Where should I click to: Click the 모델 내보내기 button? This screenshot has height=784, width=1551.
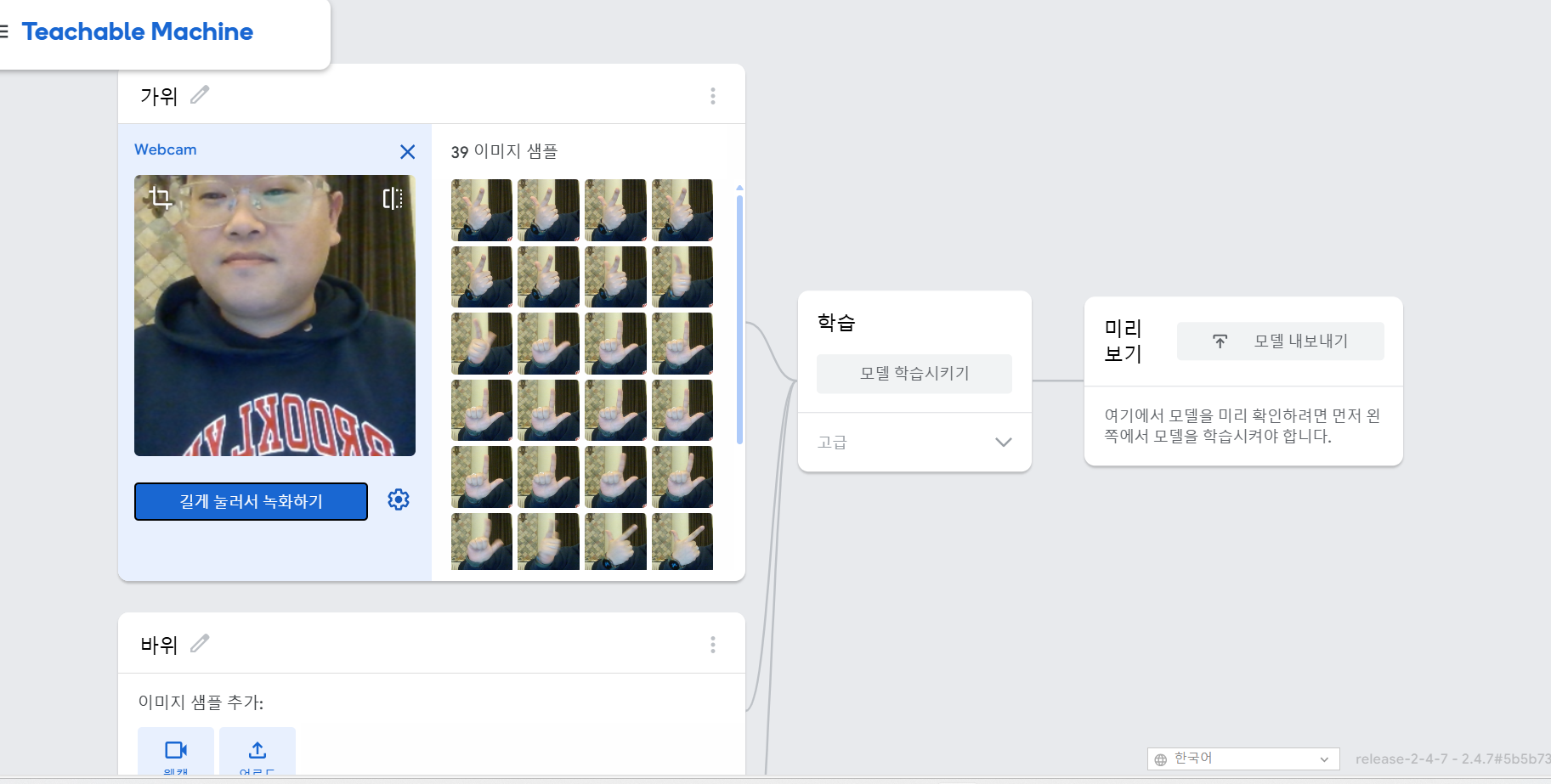coord(1281,341)
